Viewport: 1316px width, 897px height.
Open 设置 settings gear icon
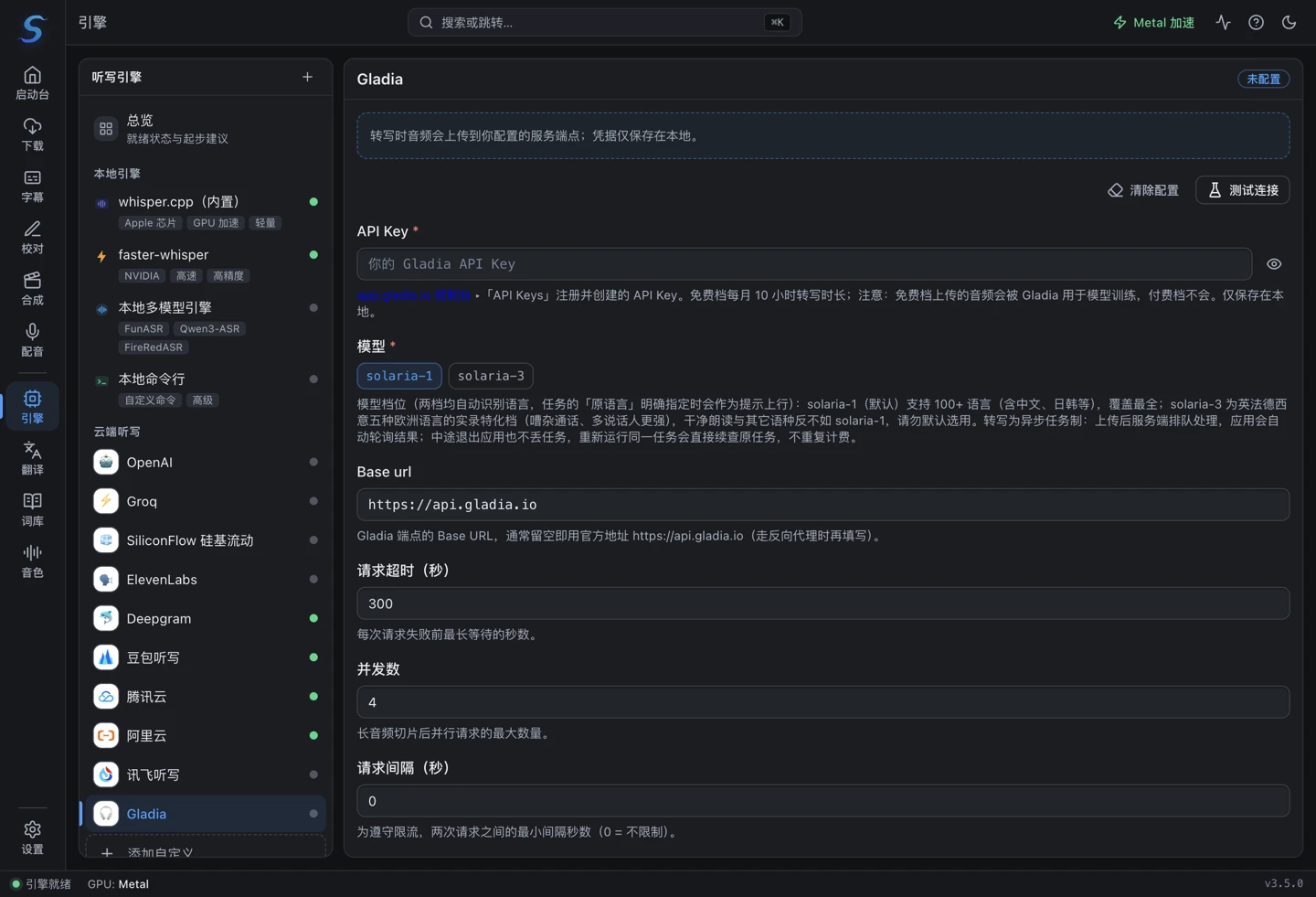pyautogui.click(x=32, y=837)
